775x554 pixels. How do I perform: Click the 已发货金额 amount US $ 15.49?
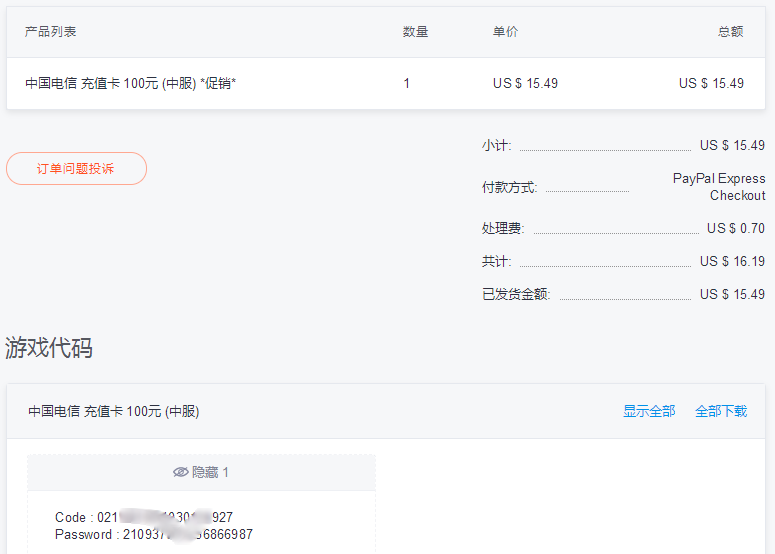click(x=732, y=295)
